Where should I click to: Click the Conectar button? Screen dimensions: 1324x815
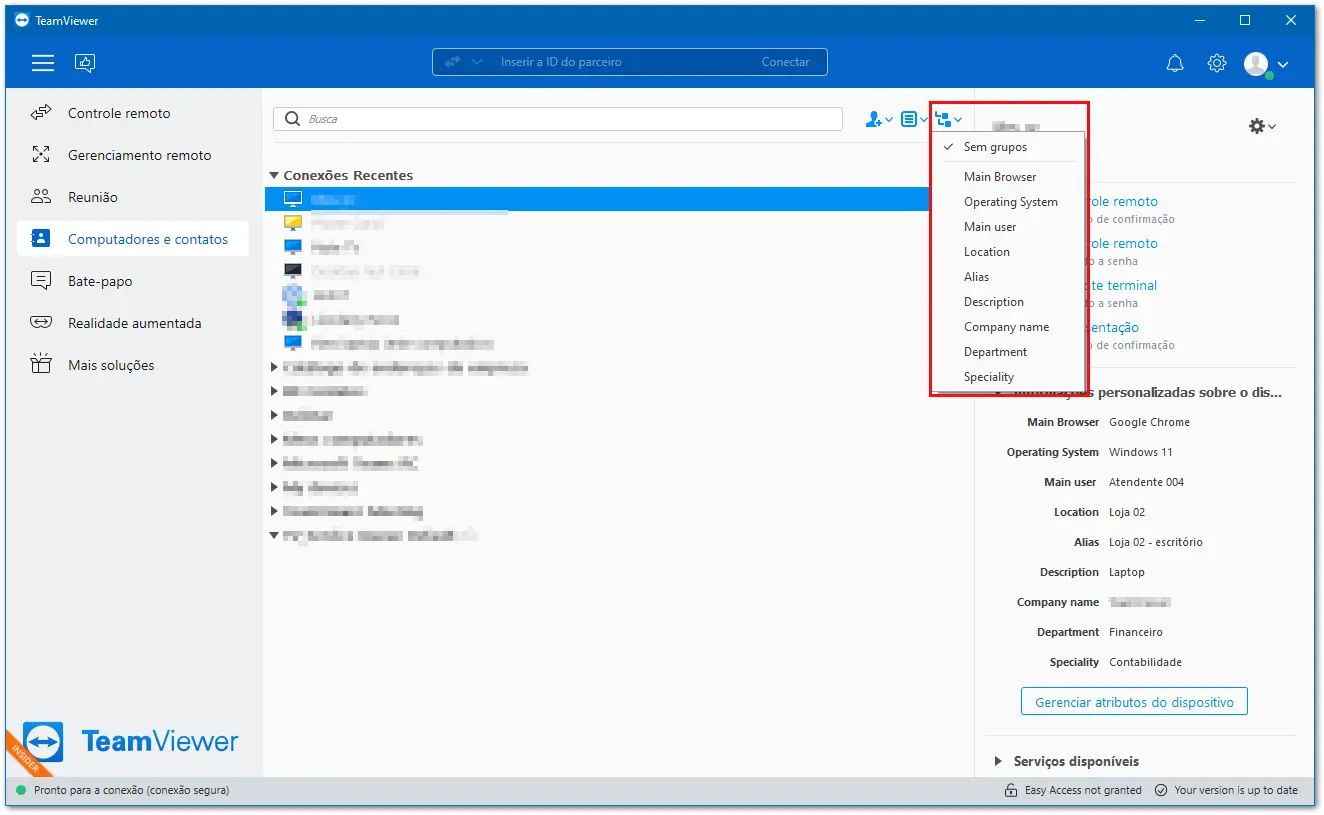(786, 62)
